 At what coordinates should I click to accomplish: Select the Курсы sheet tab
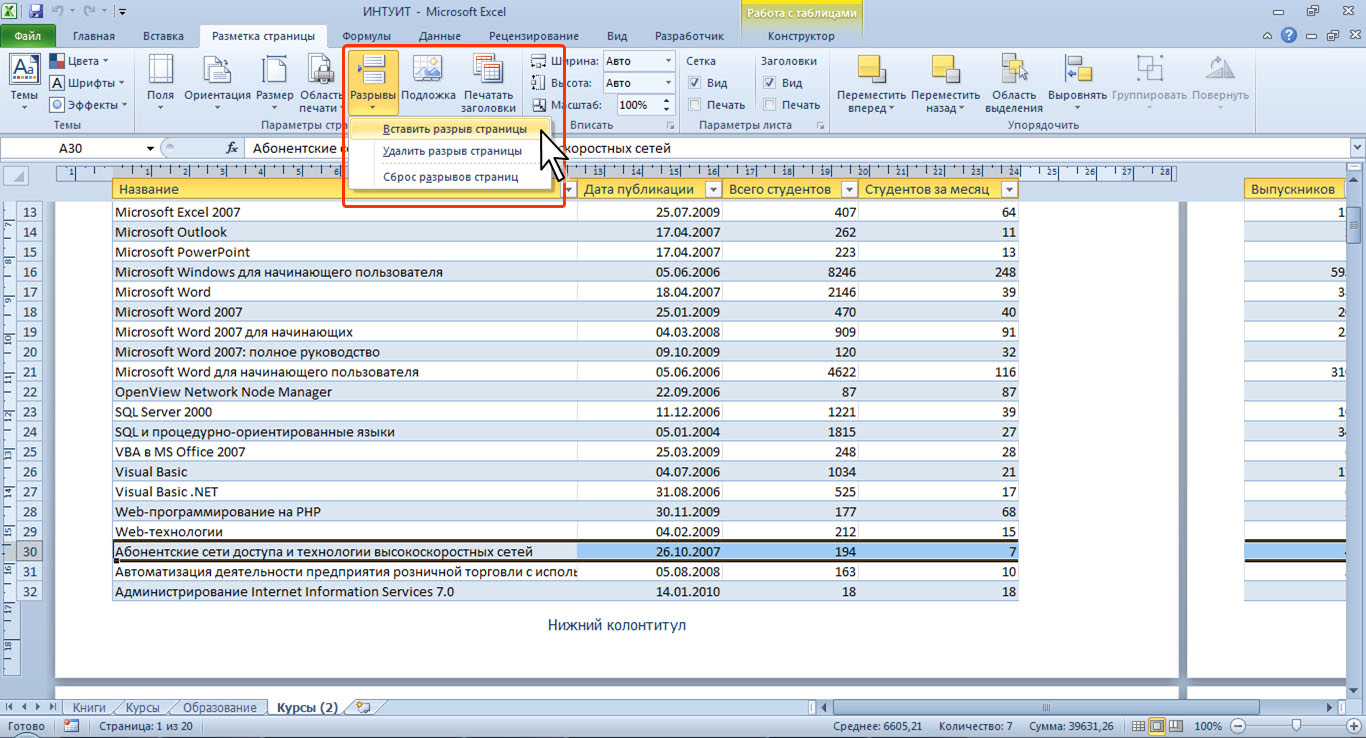pyautogui.click(x=142, y=707)
